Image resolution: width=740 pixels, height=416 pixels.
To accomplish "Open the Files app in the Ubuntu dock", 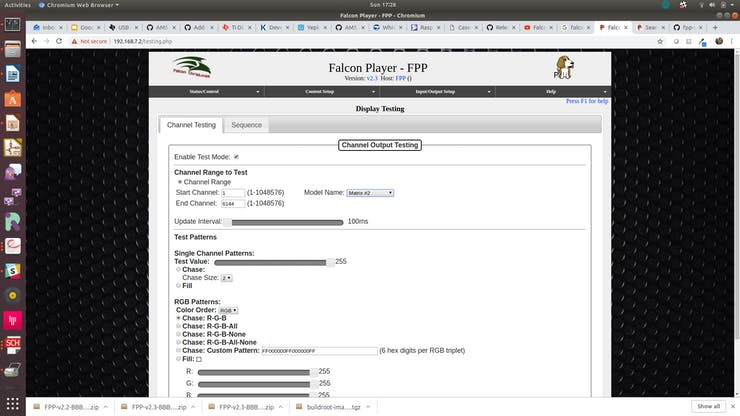I will click(x=13, y=48).
